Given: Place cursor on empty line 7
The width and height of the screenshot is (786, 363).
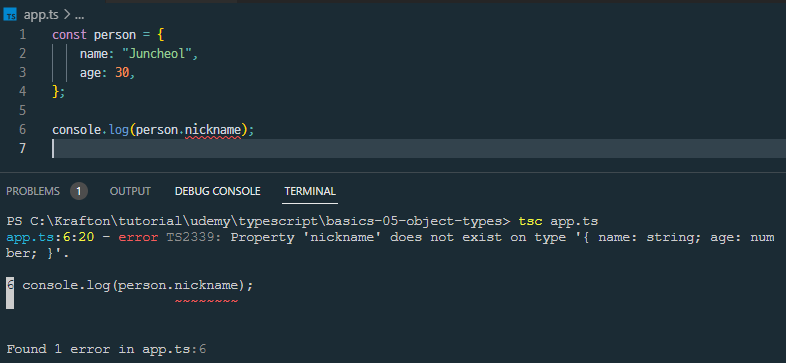Looking at the screenshot, I should 419,149.
